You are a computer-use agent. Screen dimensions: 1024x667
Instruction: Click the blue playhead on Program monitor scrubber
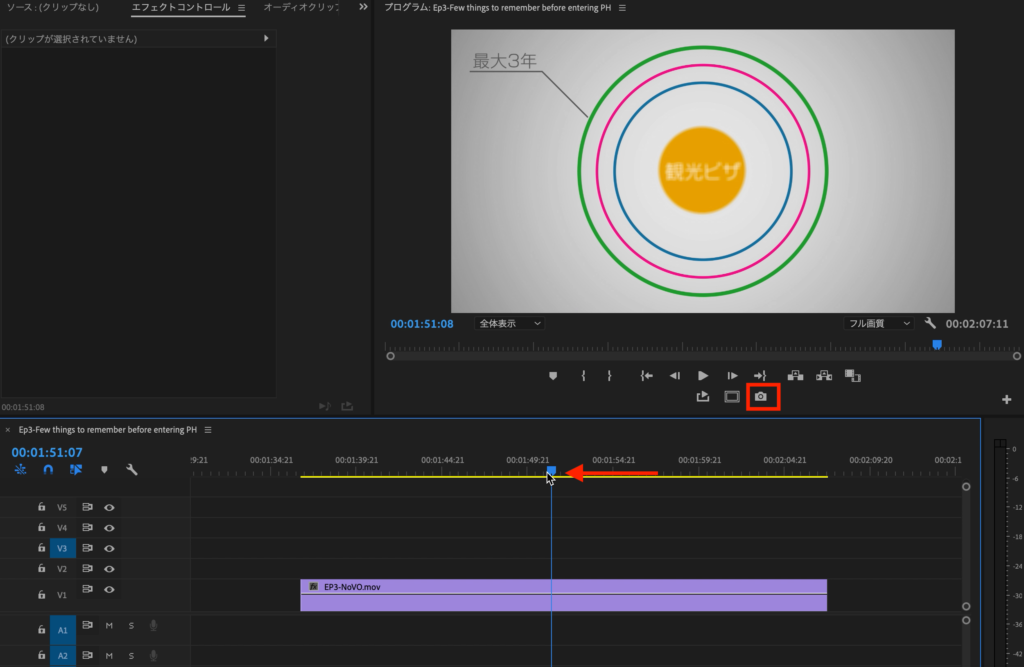(x=937, y=344)
